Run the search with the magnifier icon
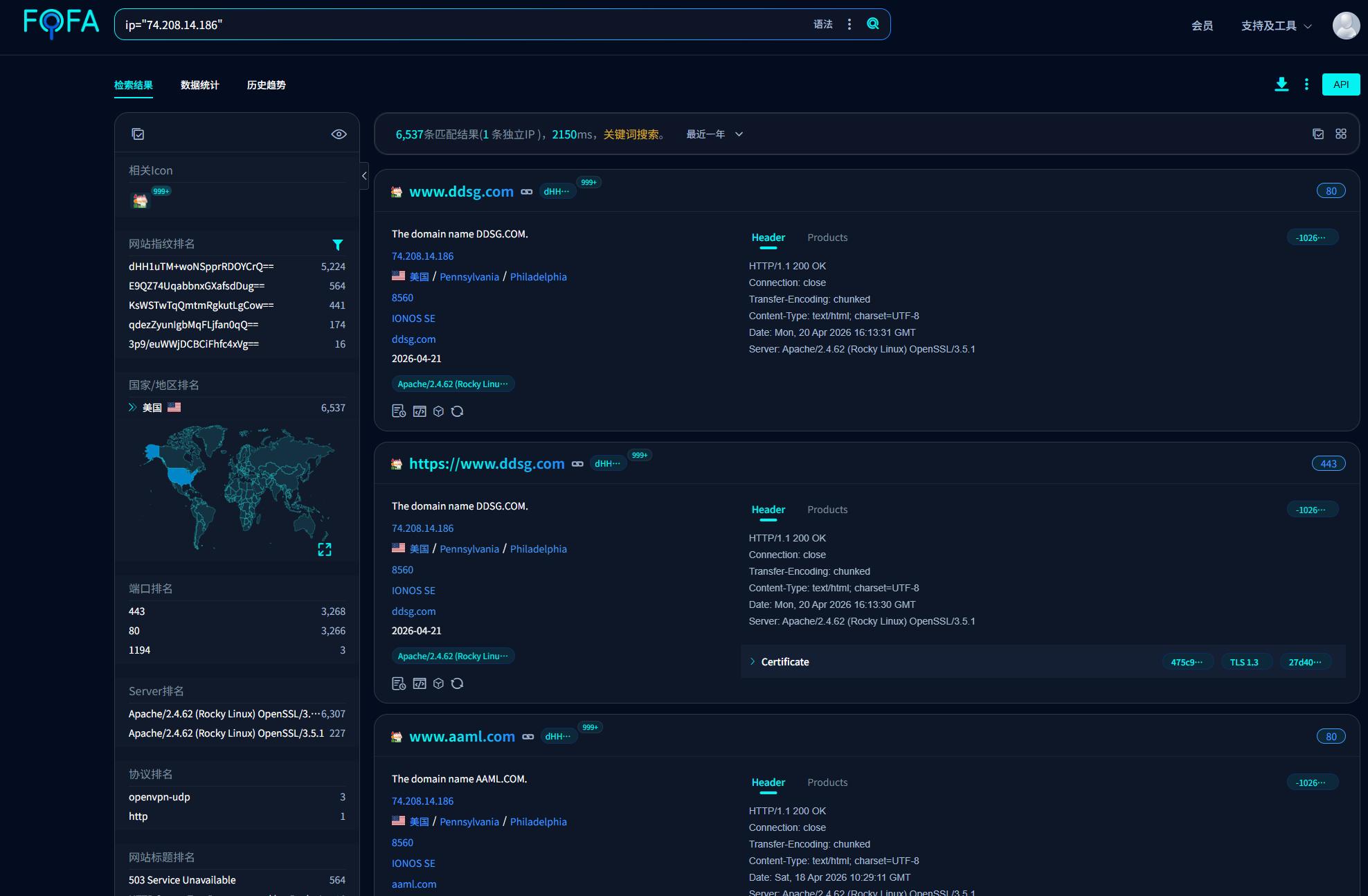The width and height of the screenshot is (1368, 896). click(x=873, y=24)
